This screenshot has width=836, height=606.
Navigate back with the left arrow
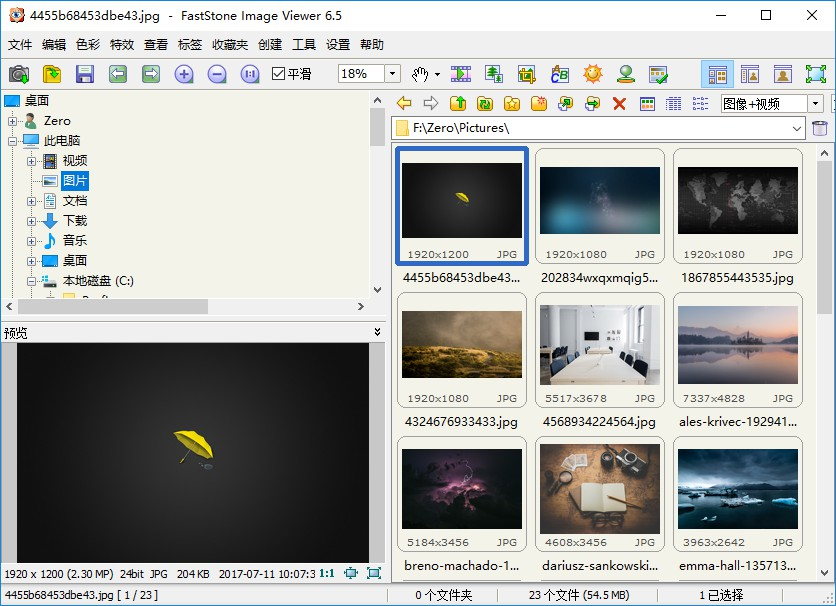coord(404,103)
